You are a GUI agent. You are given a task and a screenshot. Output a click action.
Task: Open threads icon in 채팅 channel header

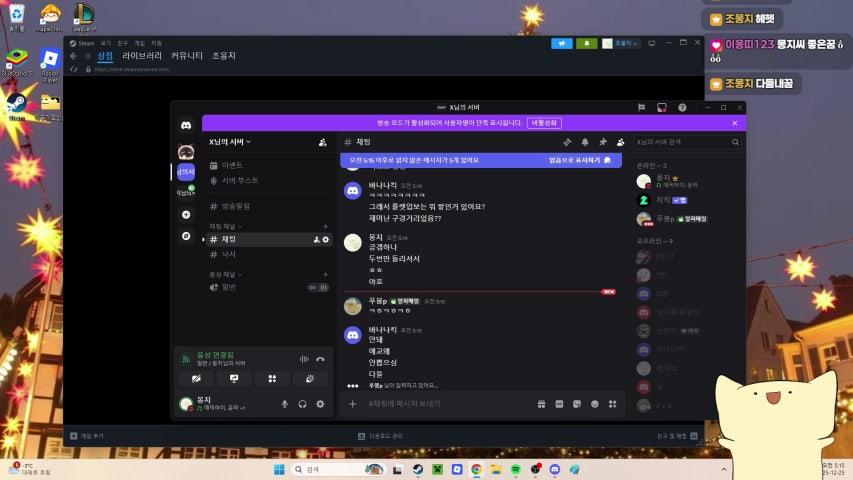[x=567, y=142]
